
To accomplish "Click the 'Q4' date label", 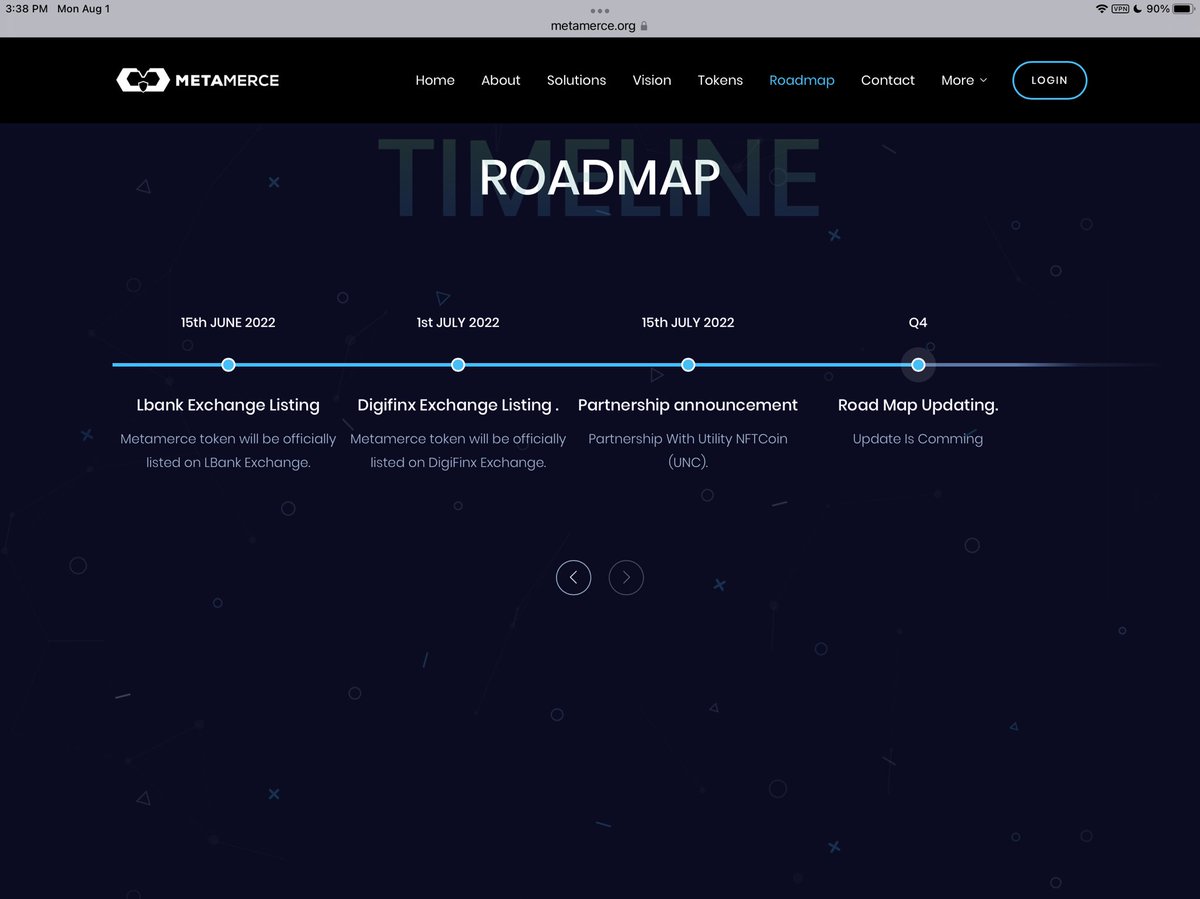I will (x=918, y=322).
